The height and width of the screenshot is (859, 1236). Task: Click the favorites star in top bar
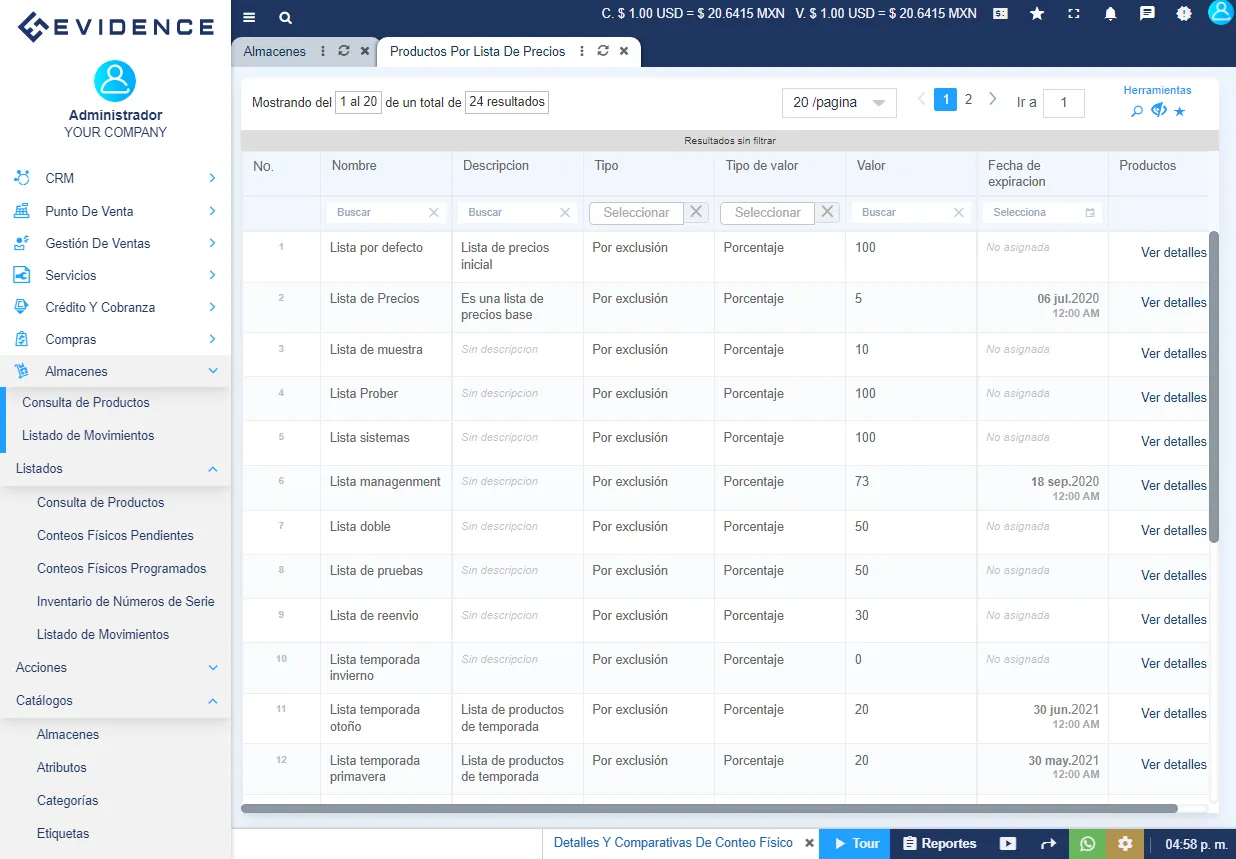coord(1037,14)
